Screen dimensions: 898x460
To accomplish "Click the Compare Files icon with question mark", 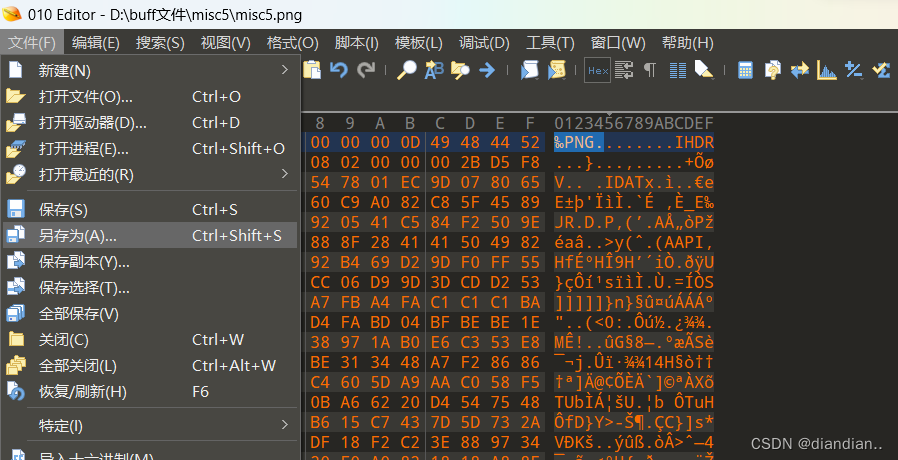I will [773, 70].
